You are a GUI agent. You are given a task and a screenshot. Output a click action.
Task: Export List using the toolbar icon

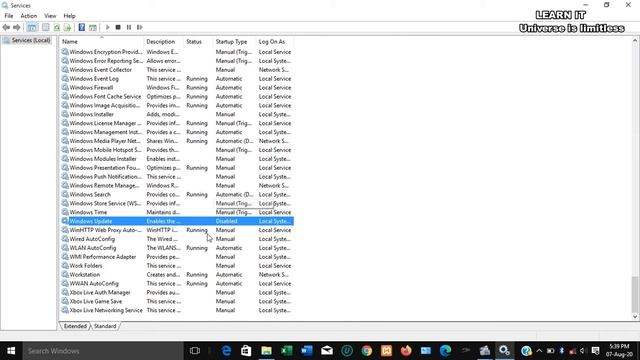click(68, 27)
